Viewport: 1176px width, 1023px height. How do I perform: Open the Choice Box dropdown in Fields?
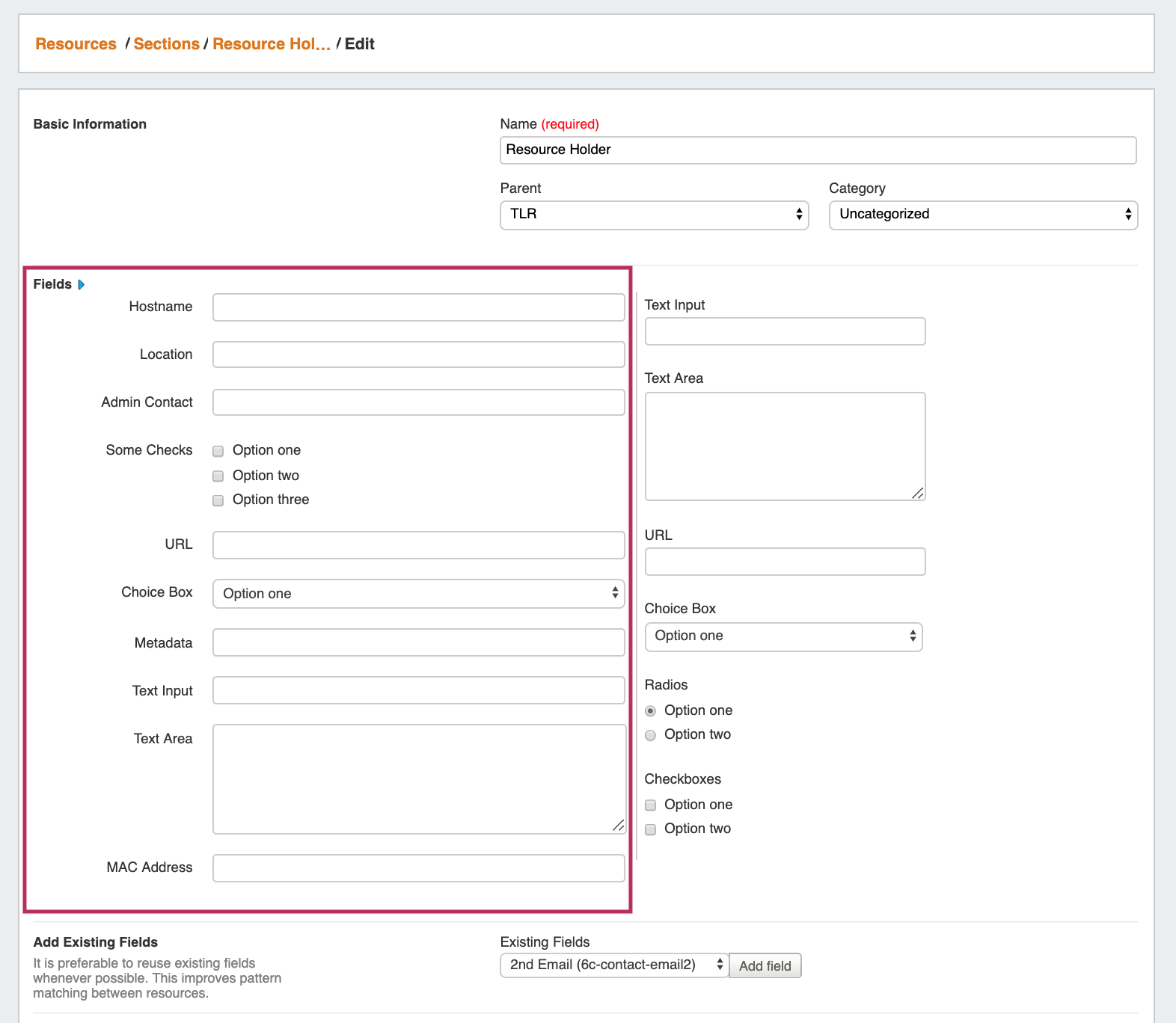(418, 594)
